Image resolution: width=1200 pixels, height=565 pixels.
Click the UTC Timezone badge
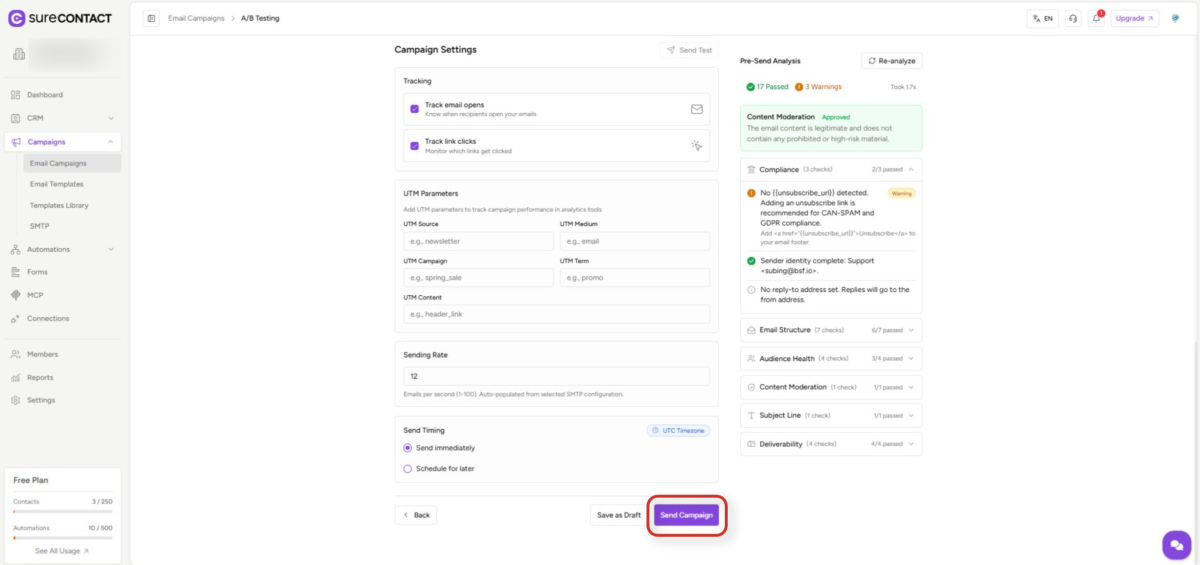[678, 430]
